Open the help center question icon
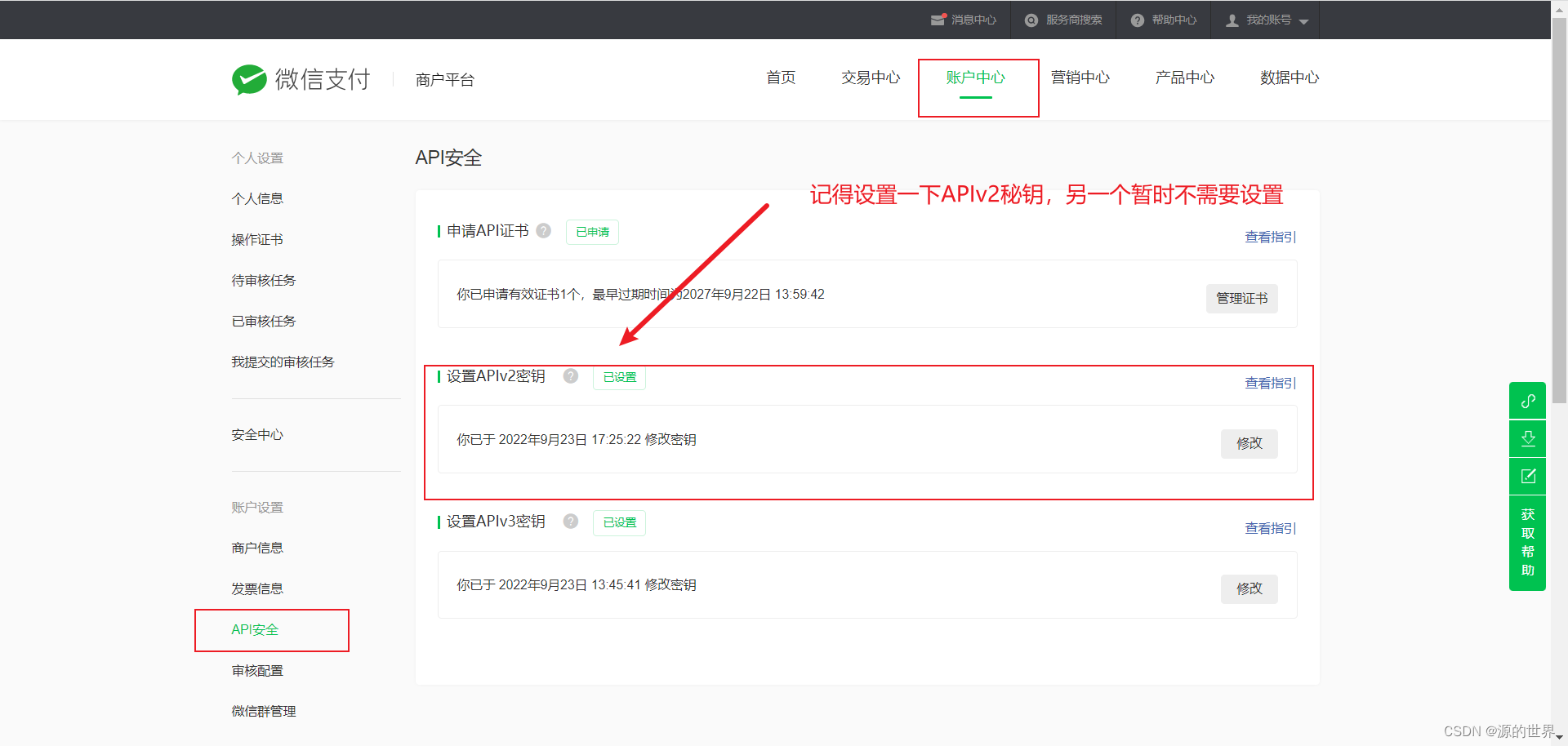 pyautogui.click(x=1138, y=20)
